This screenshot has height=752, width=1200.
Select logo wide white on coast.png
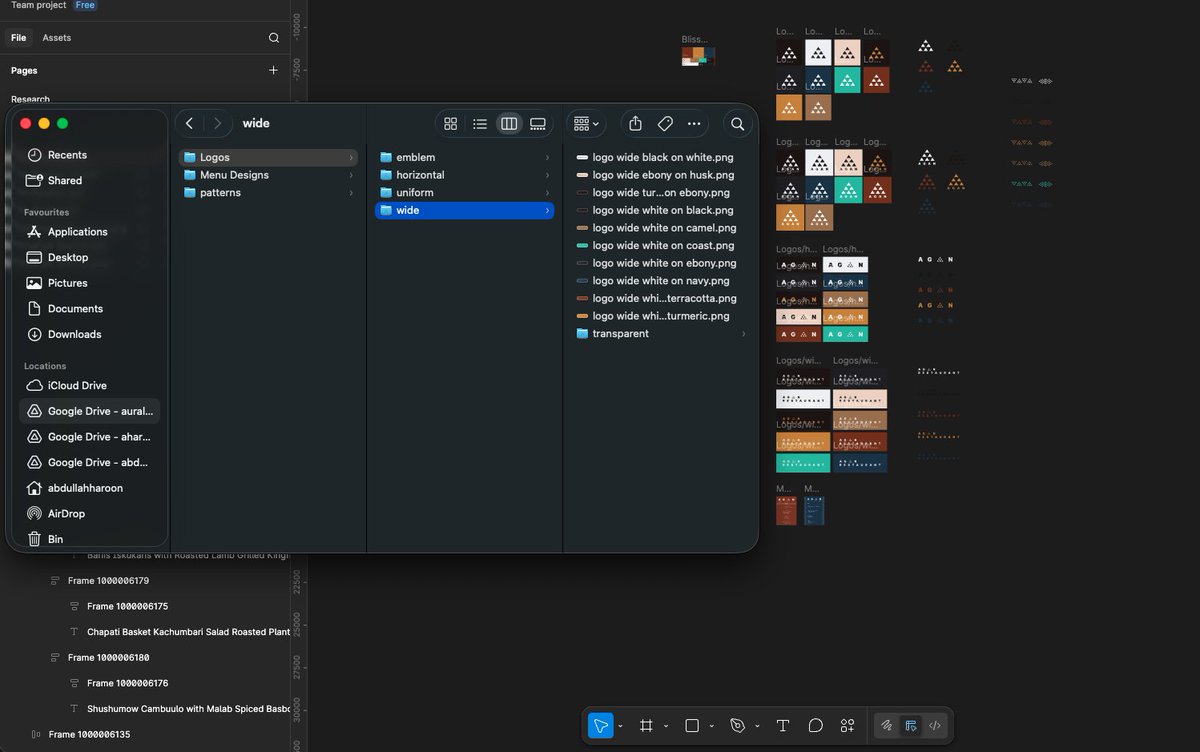tap(661, 246)
